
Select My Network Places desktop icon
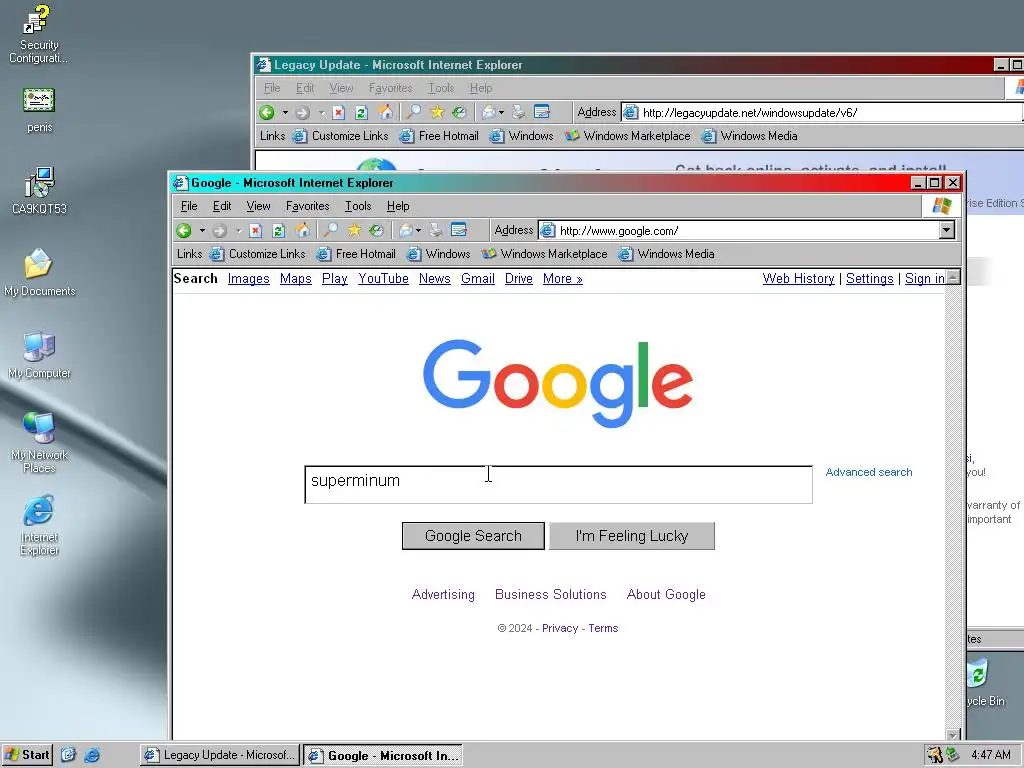click(x=39, y=442)
